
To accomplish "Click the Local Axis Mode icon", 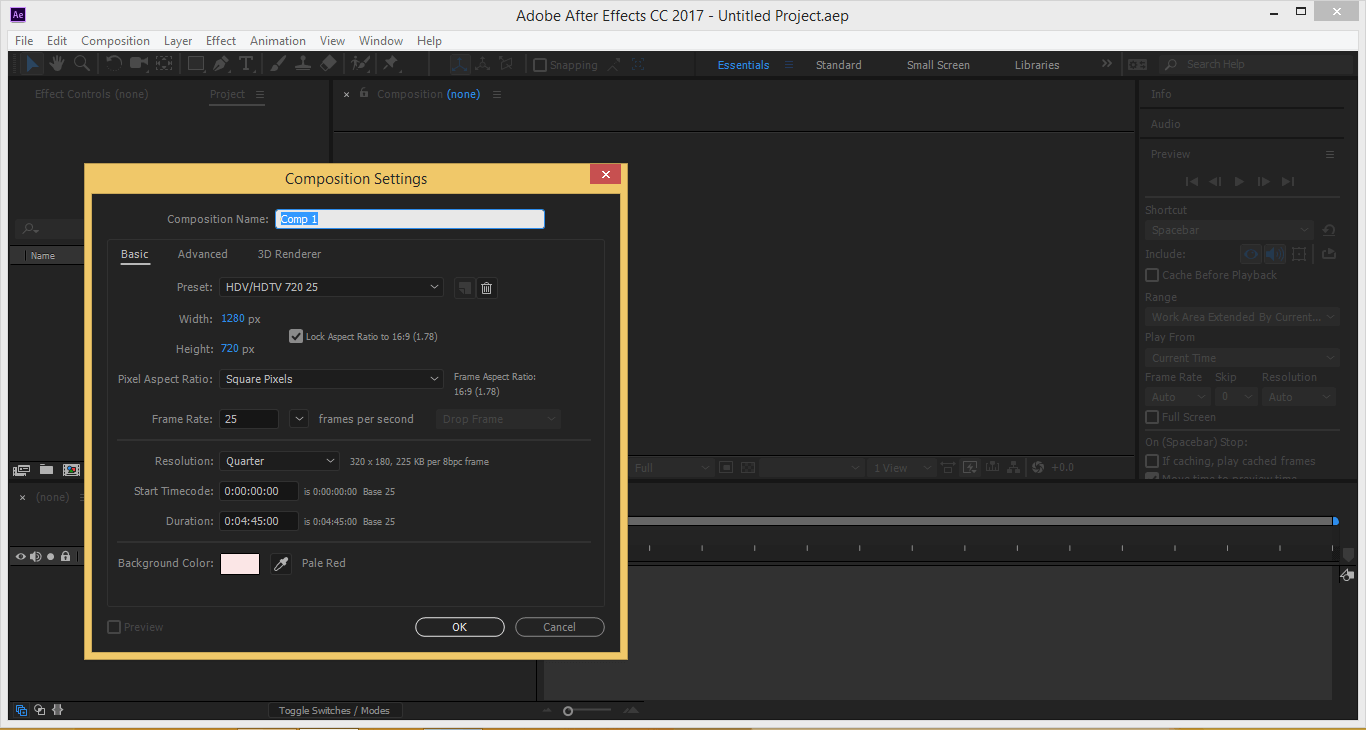I will pyautogui.click(x=459, y=64).
